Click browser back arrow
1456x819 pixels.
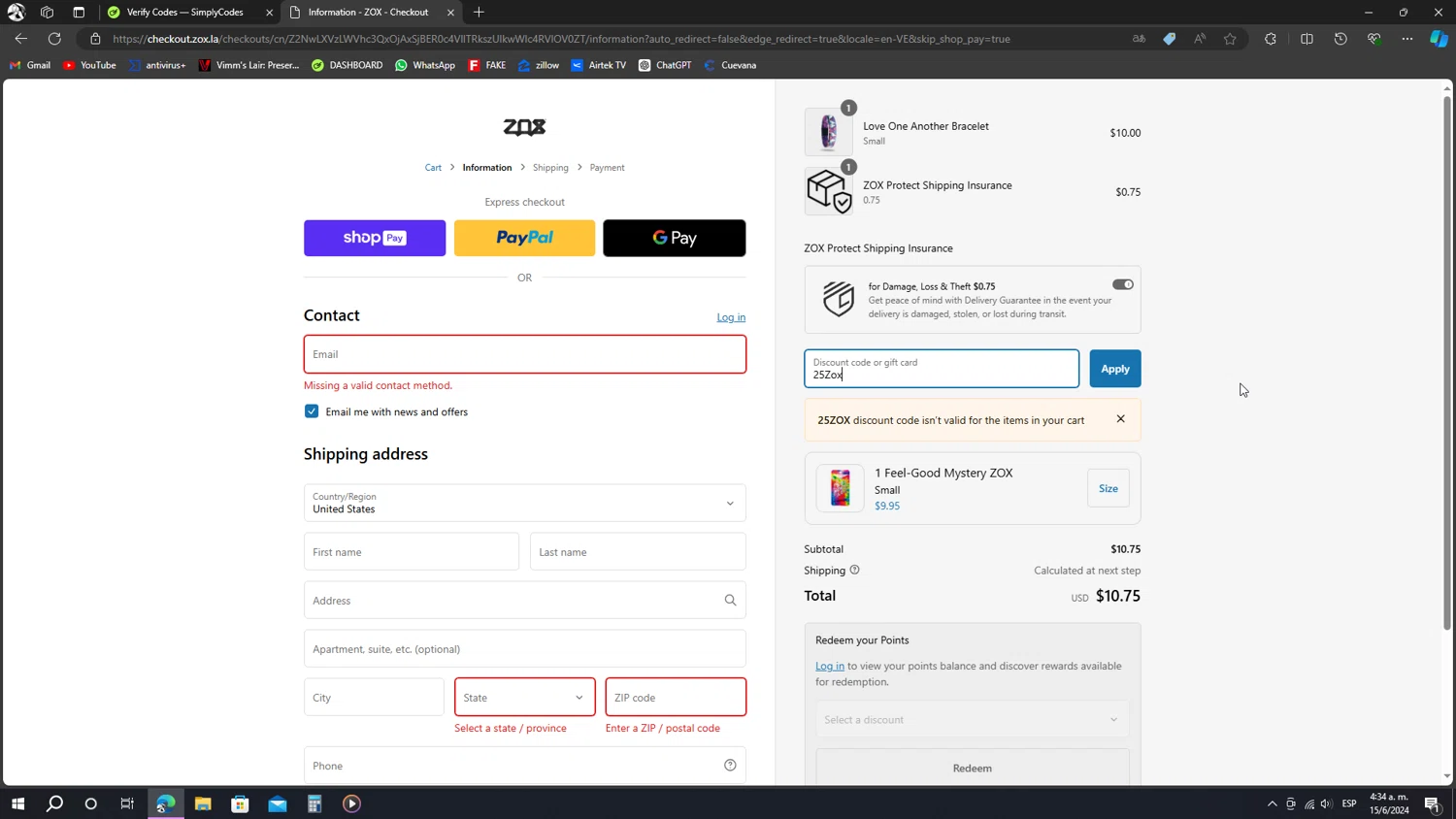tap(20, 39)
